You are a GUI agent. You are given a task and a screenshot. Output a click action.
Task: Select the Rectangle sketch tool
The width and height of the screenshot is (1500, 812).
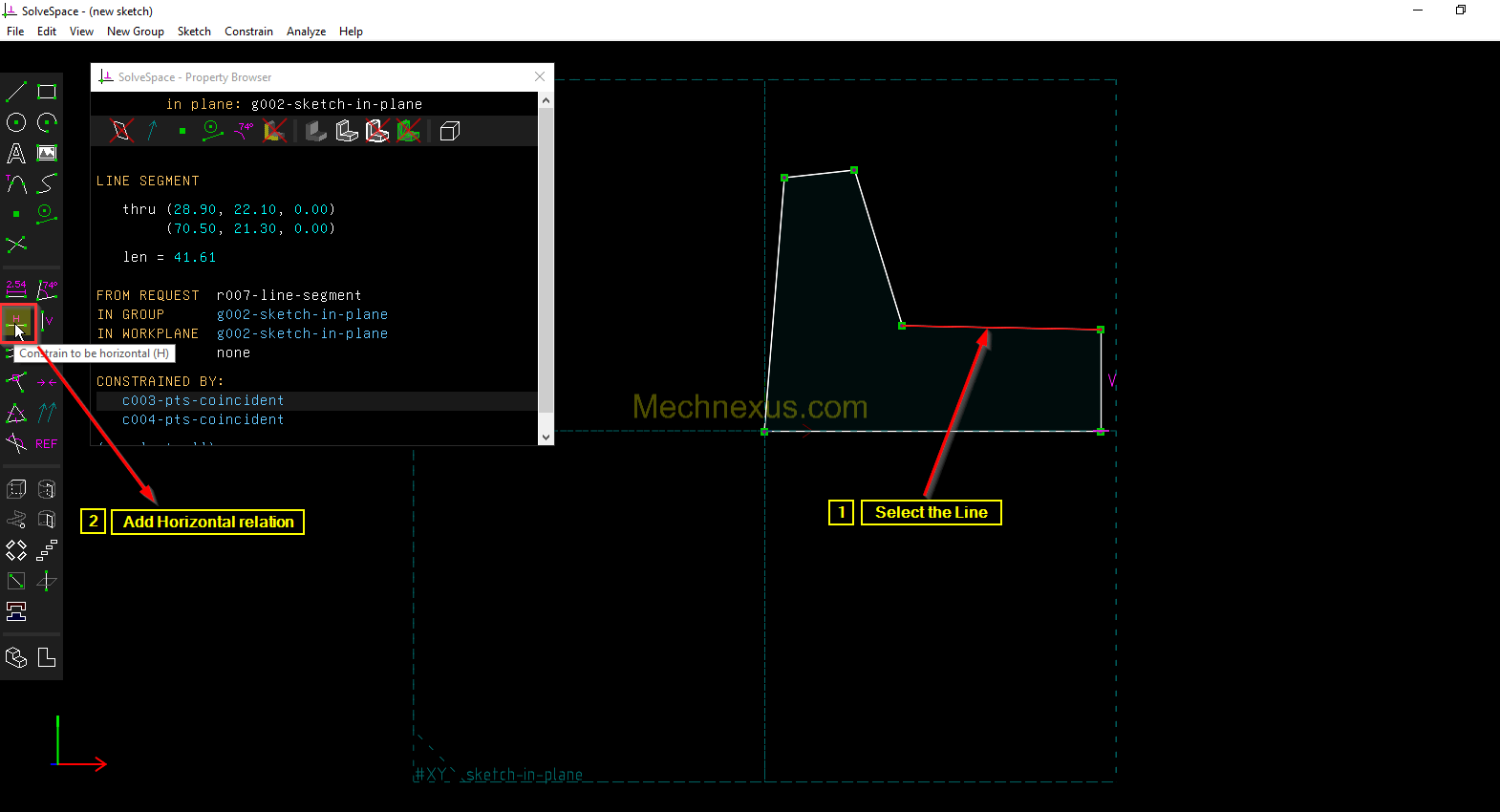pos(47,92)
